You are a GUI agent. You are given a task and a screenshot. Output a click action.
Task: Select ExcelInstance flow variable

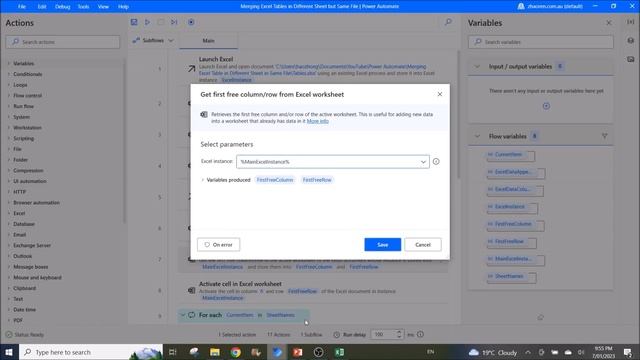[x=512, y=207]
